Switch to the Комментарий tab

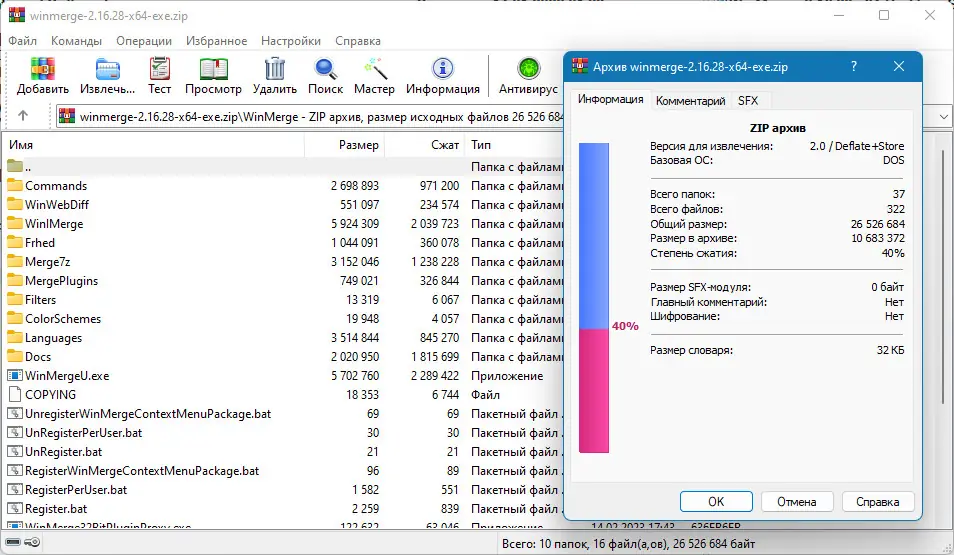(691, 101)
